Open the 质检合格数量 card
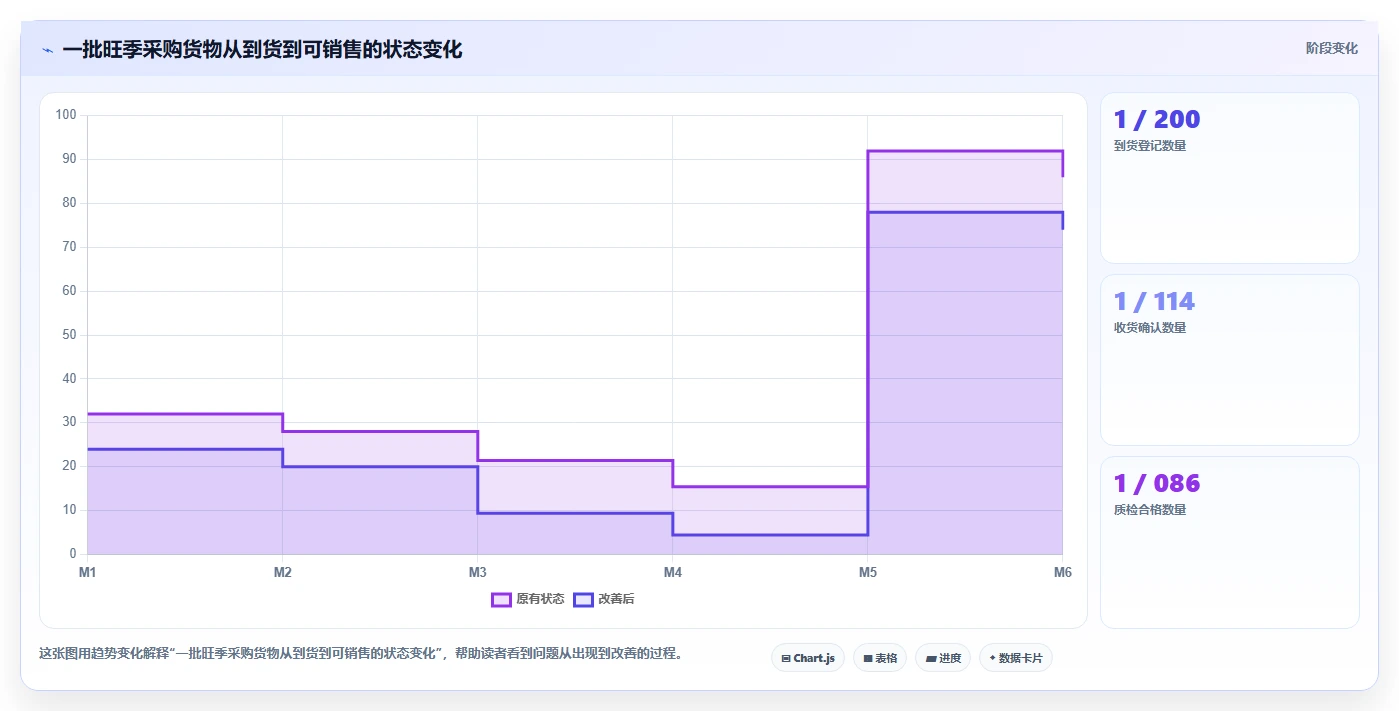 1230,542
